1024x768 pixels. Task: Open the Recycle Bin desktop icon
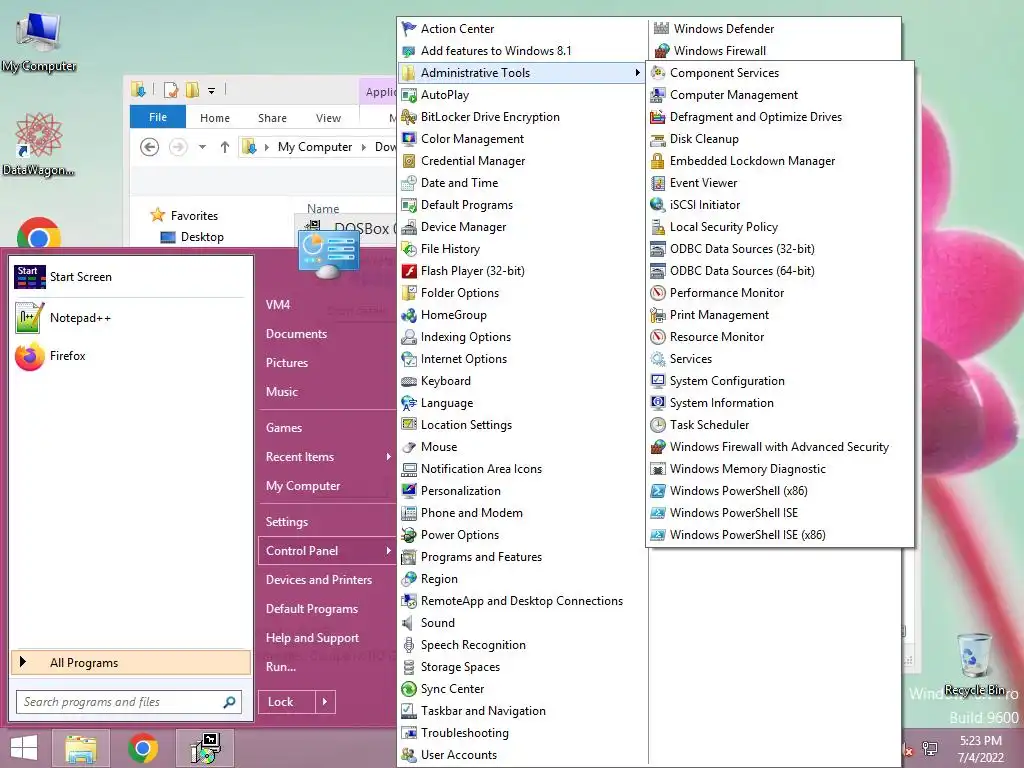974,664
